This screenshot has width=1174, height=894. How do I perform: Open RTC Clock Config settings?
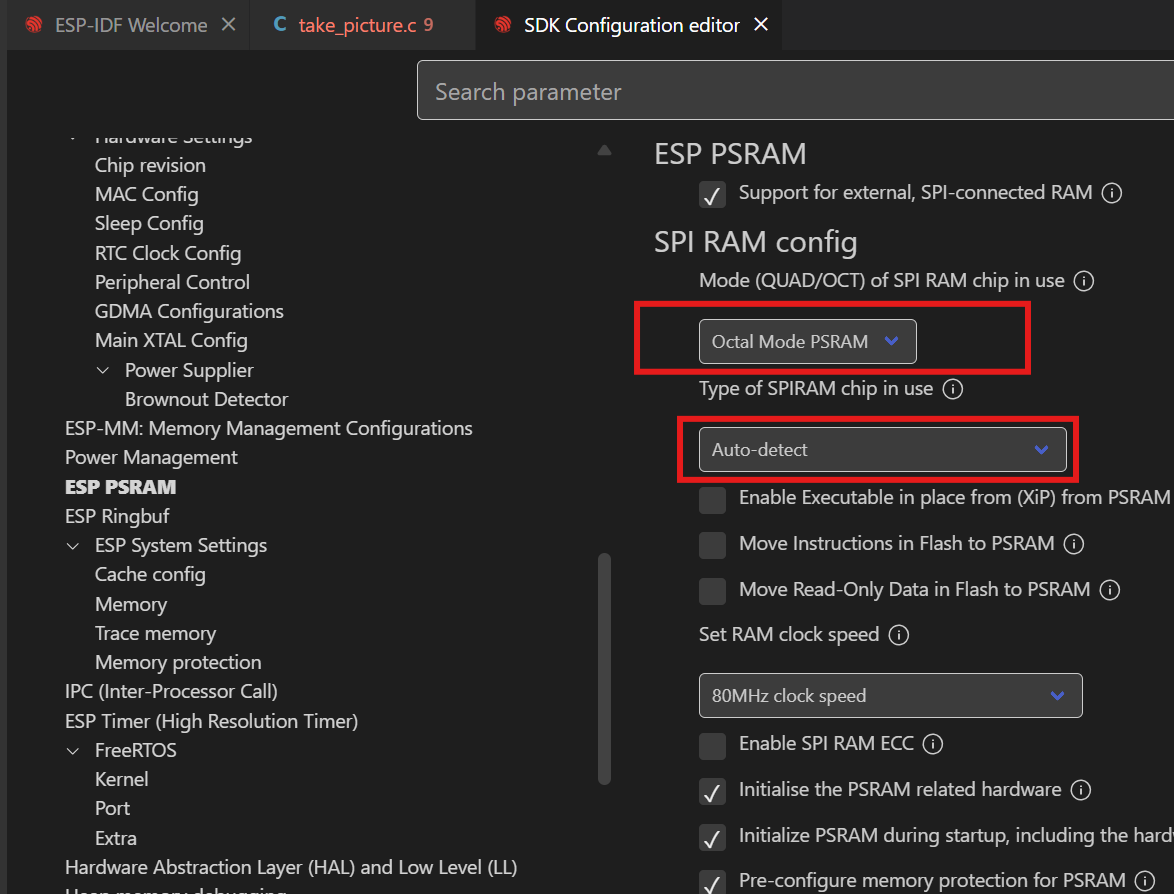point(168,253)
